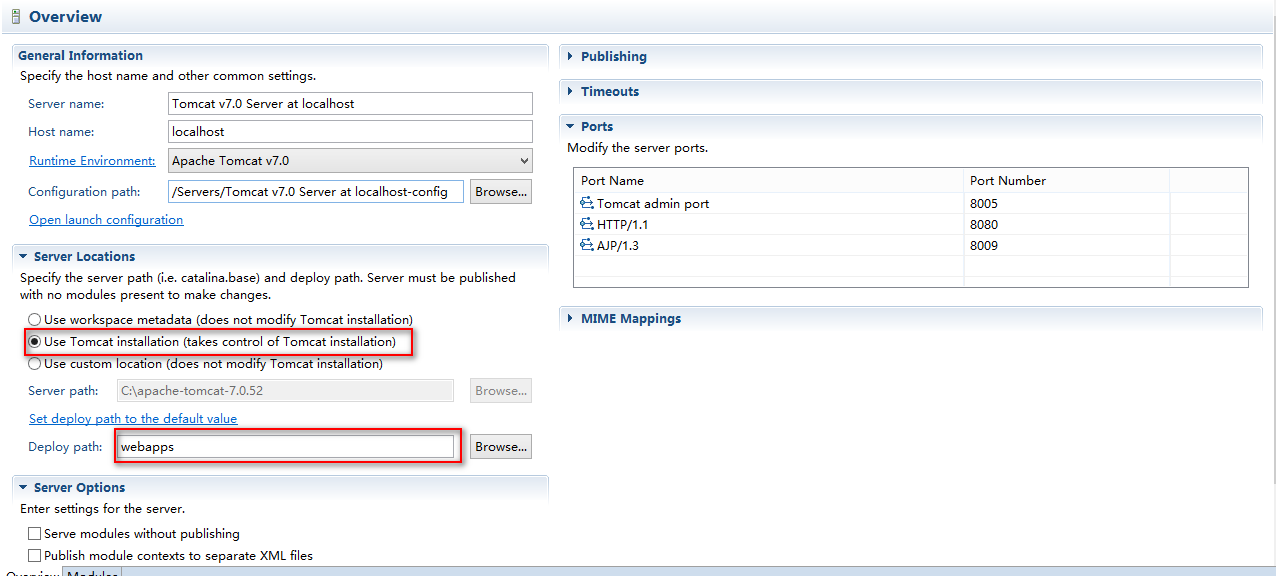The image size is (1276, 576).
Task: Collapse the Server Options section
Action: click(x=23, y=488)
